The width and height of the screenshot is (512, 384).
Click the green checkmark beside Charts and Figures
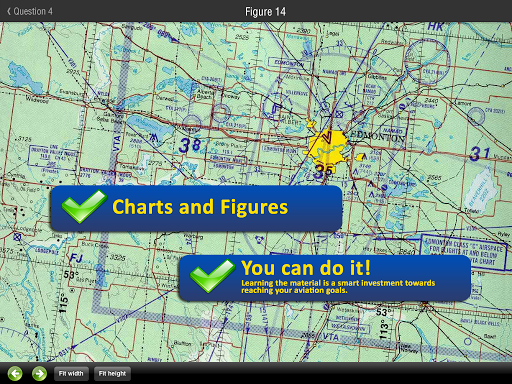[x=84, y=206]
